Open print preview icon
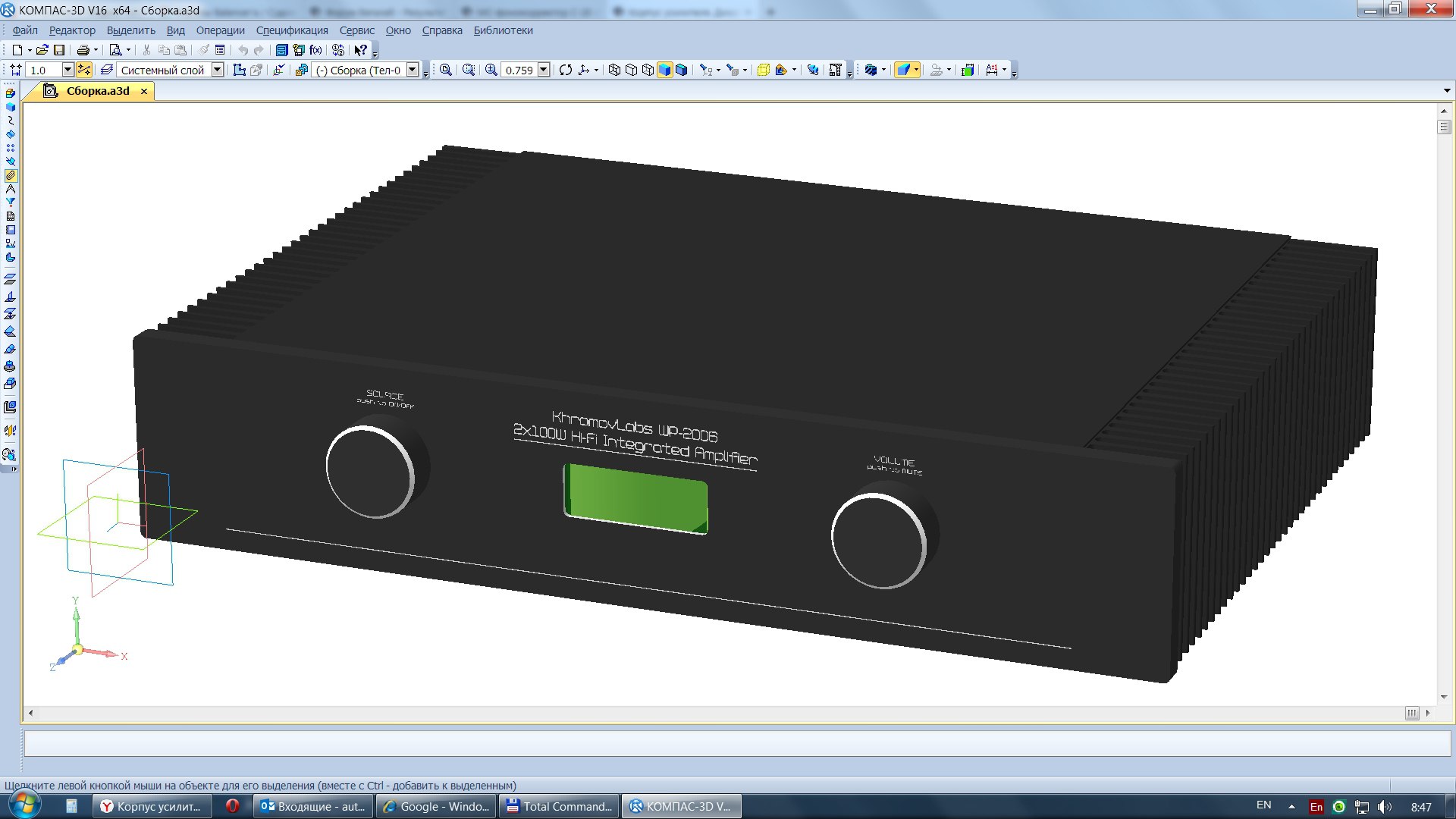The image size is (1456, 819). tap(115, 50)
